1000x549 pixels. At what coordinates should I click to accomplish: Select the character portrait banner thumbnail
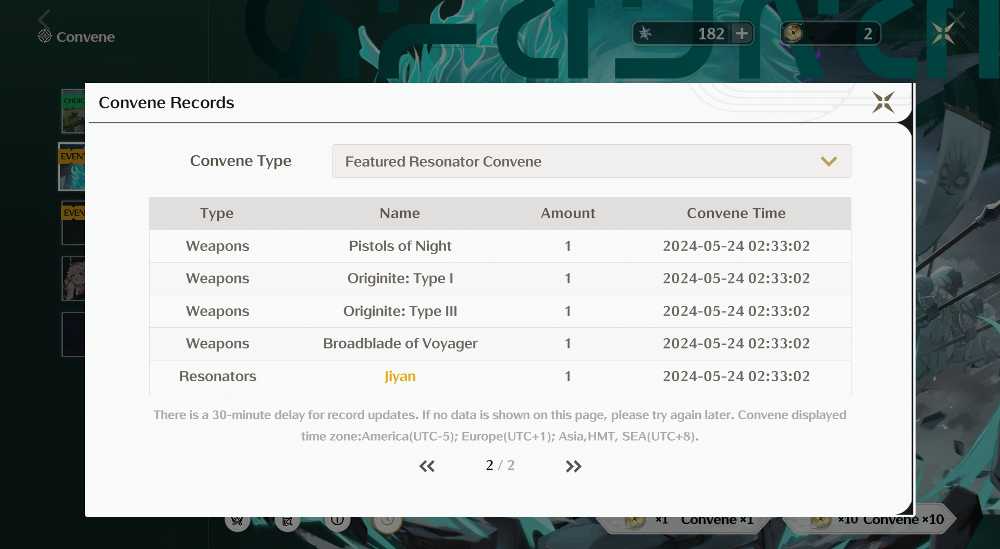click(x=73, y=279)
